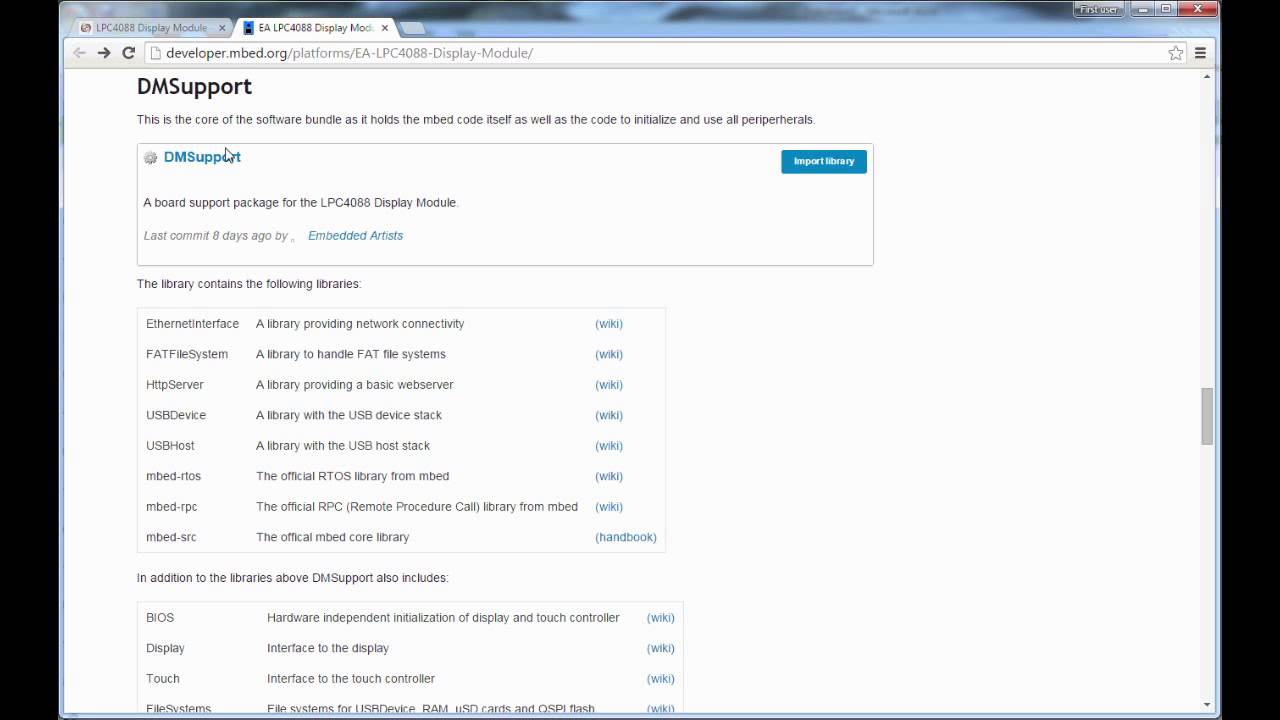Click the scrollbar up arrow
This screenshot has width=1280, height=720.
pos(1207,76)
